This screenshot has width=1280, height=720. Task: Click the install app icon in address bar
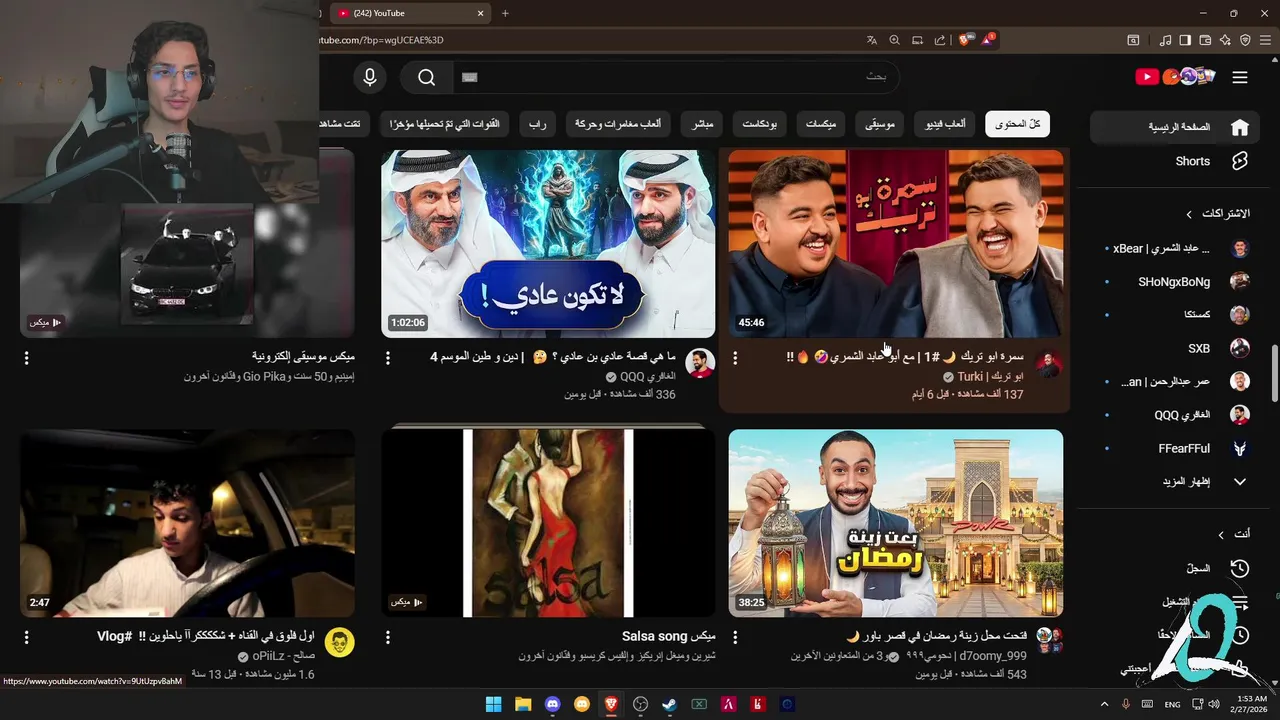[x=917, y=40]
